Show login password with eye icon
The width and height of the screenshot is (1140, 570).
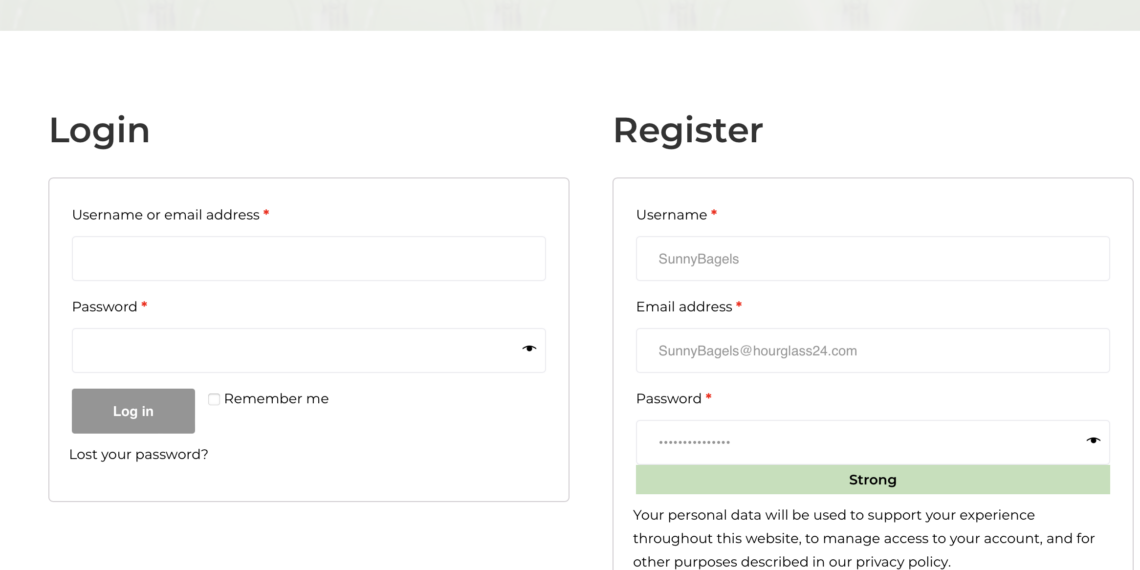pos(529,349)
